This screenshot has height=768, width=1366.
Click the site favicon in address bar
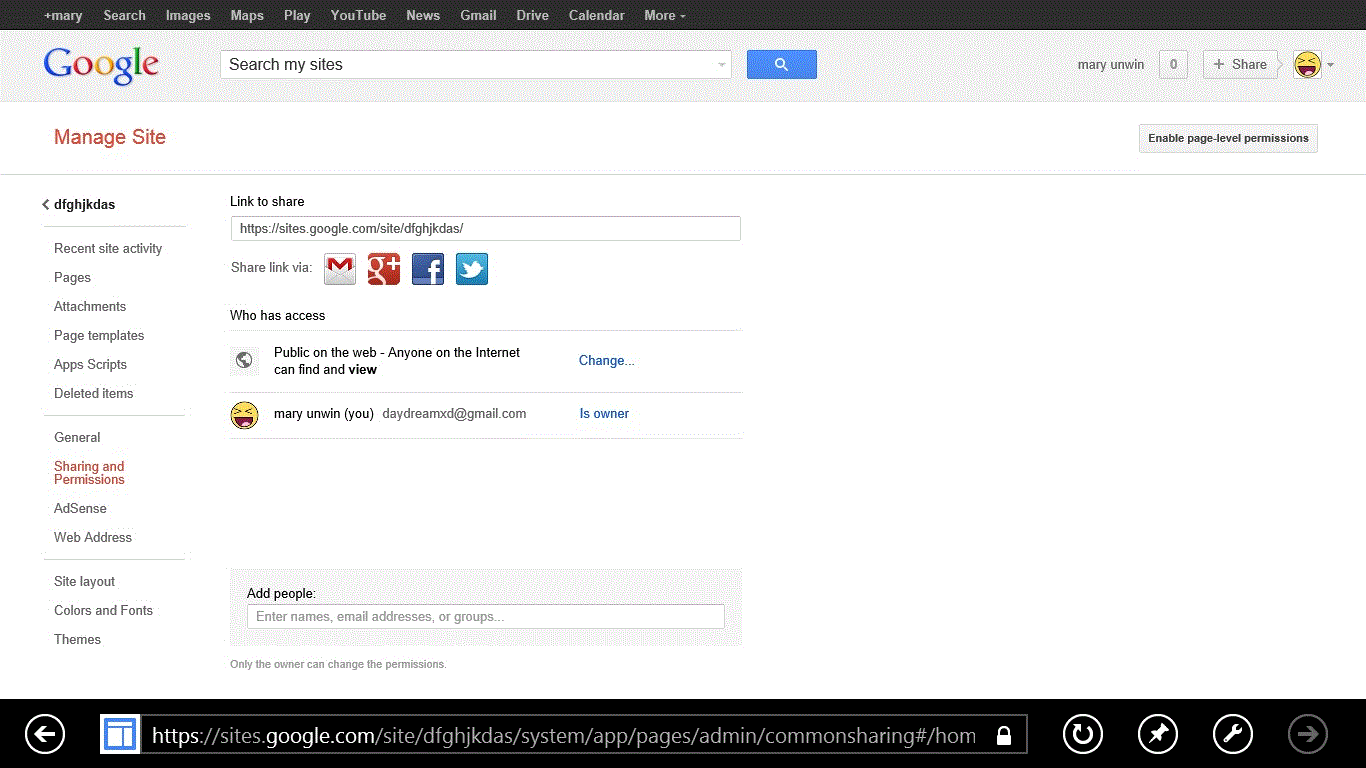(x=120, y=735)
